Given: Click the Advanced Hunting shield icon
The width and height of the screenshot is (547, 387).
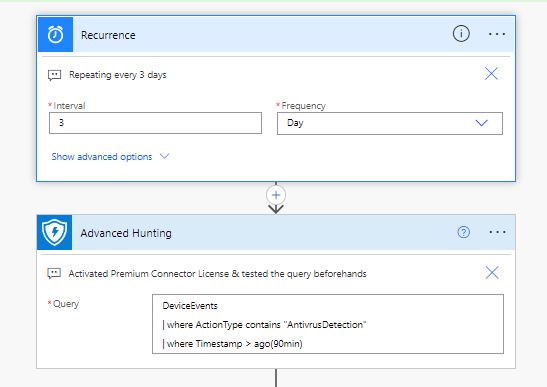Looking at the screenshot, I should tap(54, 232).
